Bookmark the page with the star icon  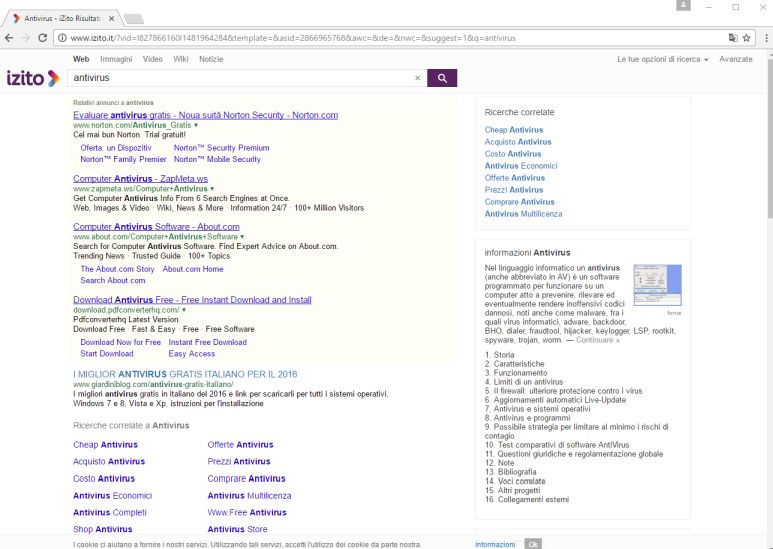746,38
